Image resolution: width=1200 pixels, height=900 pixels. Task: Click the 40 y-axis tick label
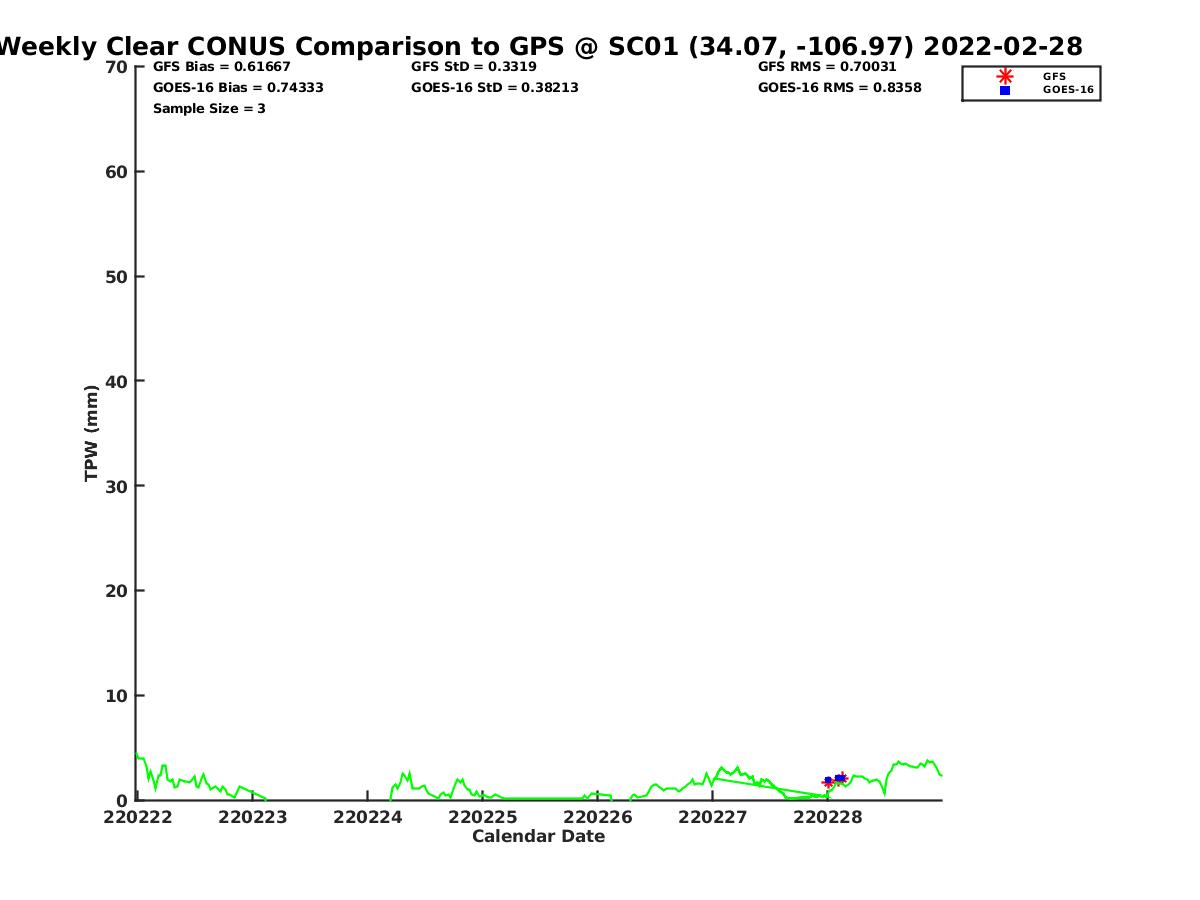(116, 381)
